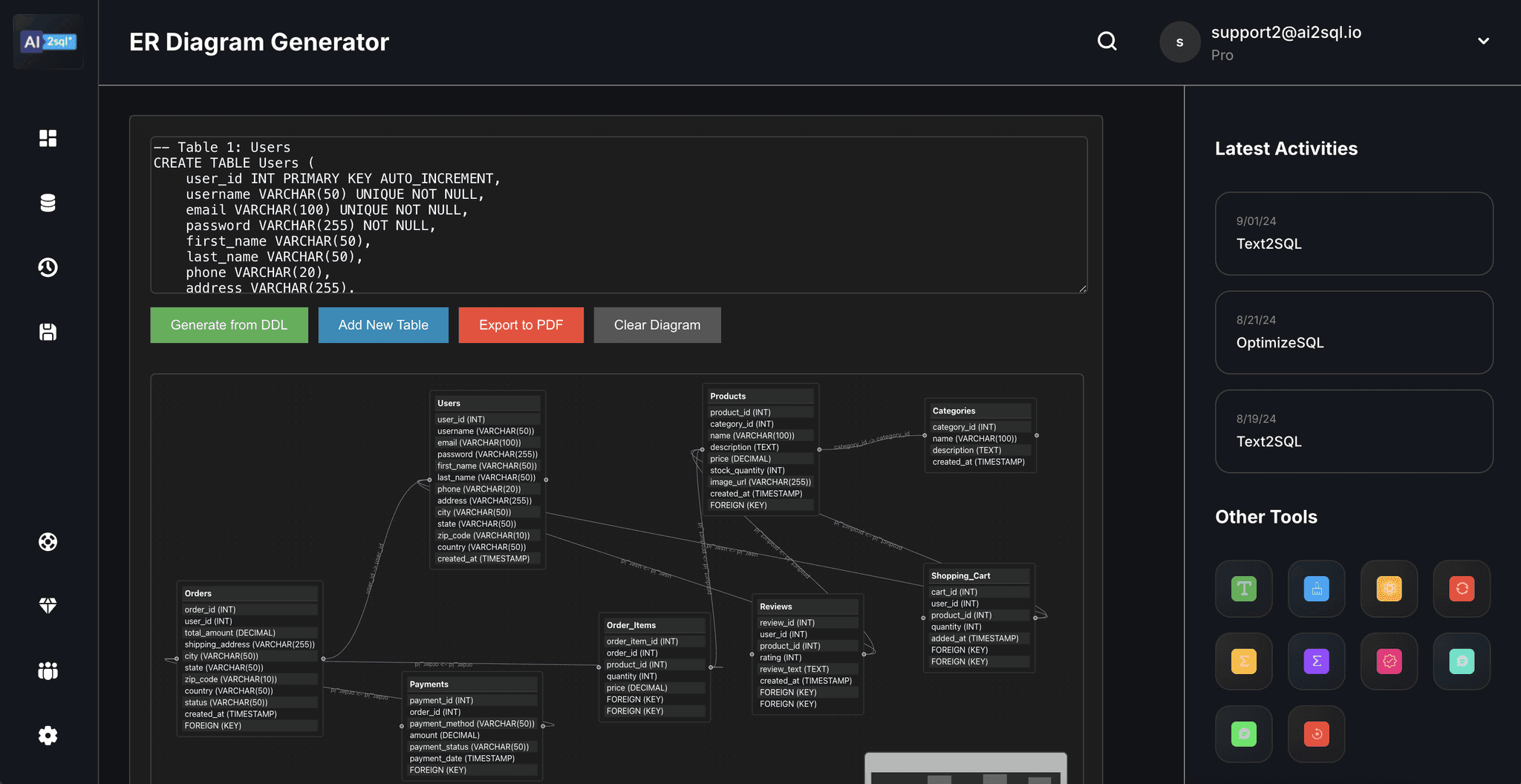Viewport: 1521px width, 784px height.
Task: Click the diamond upgrade icon in the sidebar
Action: pyautogui.click(x=48, y=606)
